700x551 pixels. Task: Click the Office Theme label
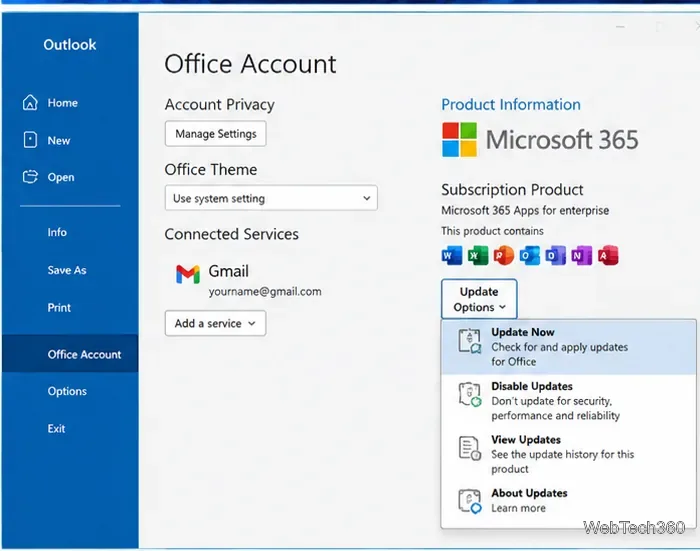coord(211,170)
